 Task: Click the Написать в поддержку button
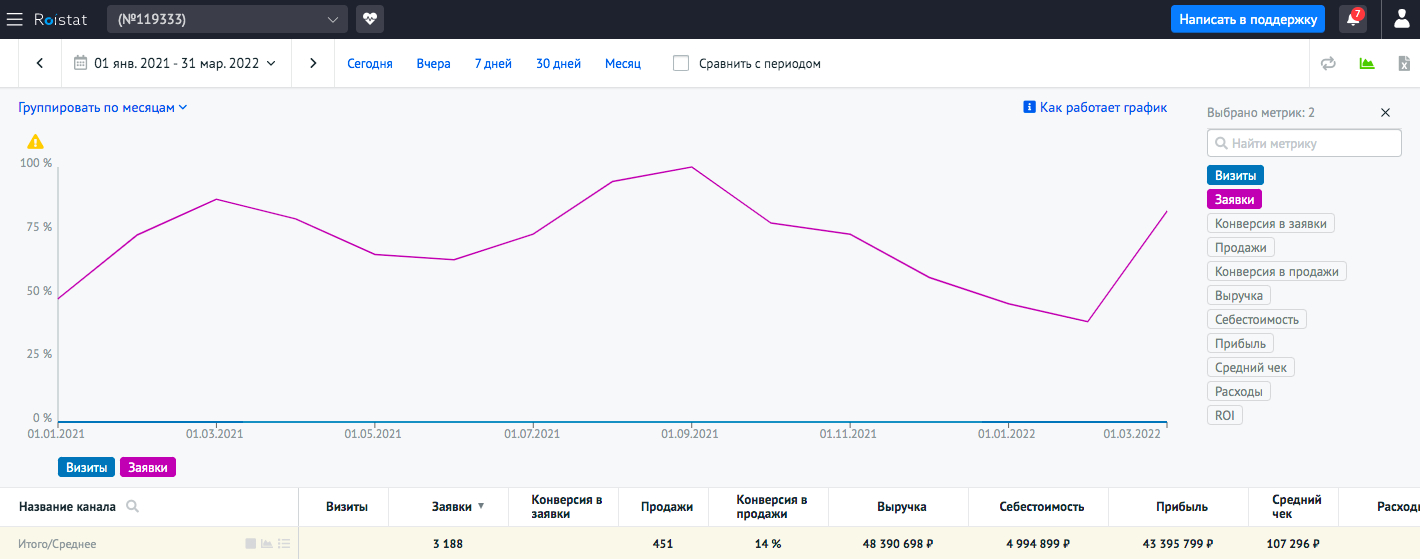coord(1247,19)
